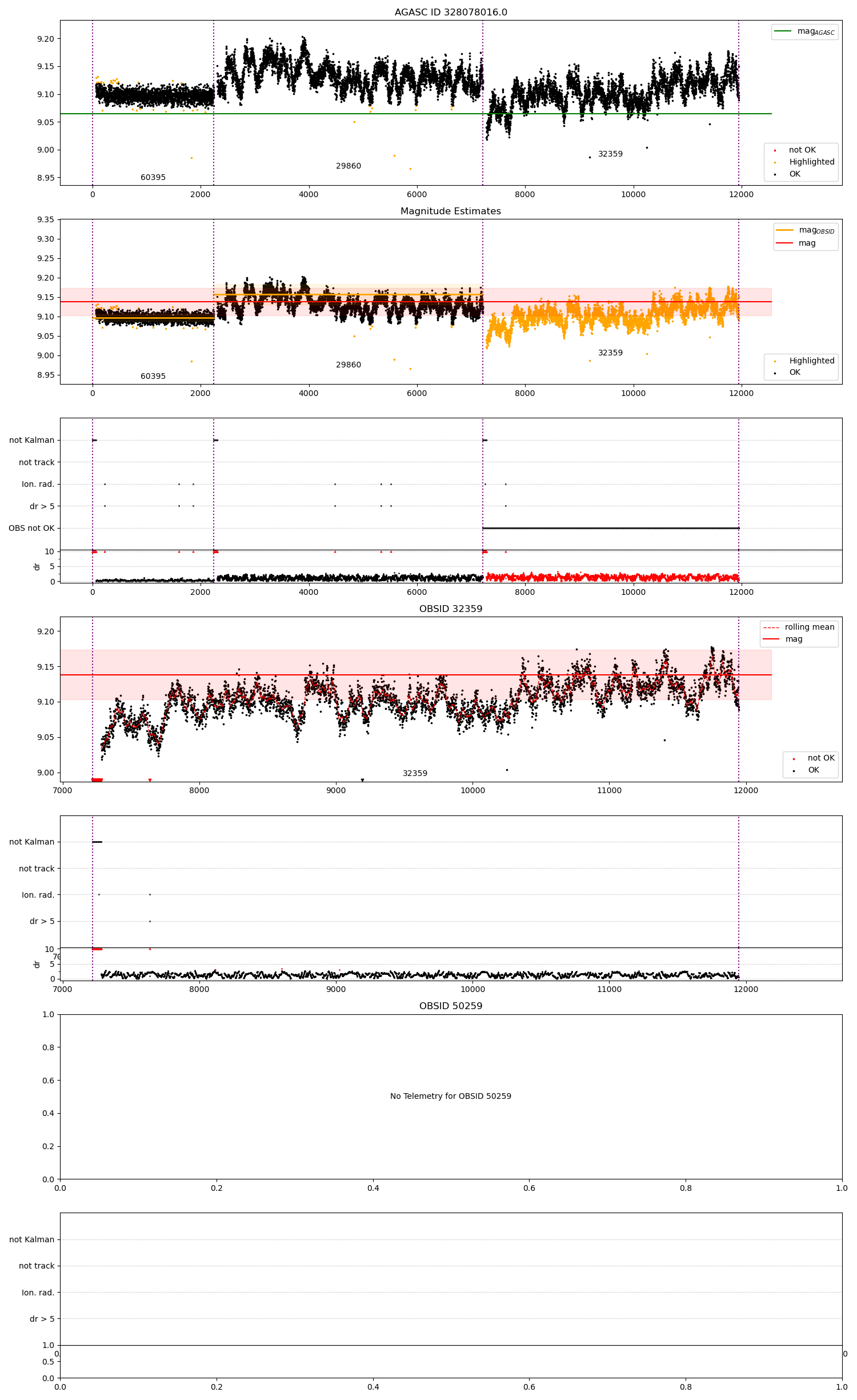The height and width of the screenshot is (1400, 857).
Task: Click the plain 'mag' entry in Magnitude Estimates legend
Action: (807, 243)
